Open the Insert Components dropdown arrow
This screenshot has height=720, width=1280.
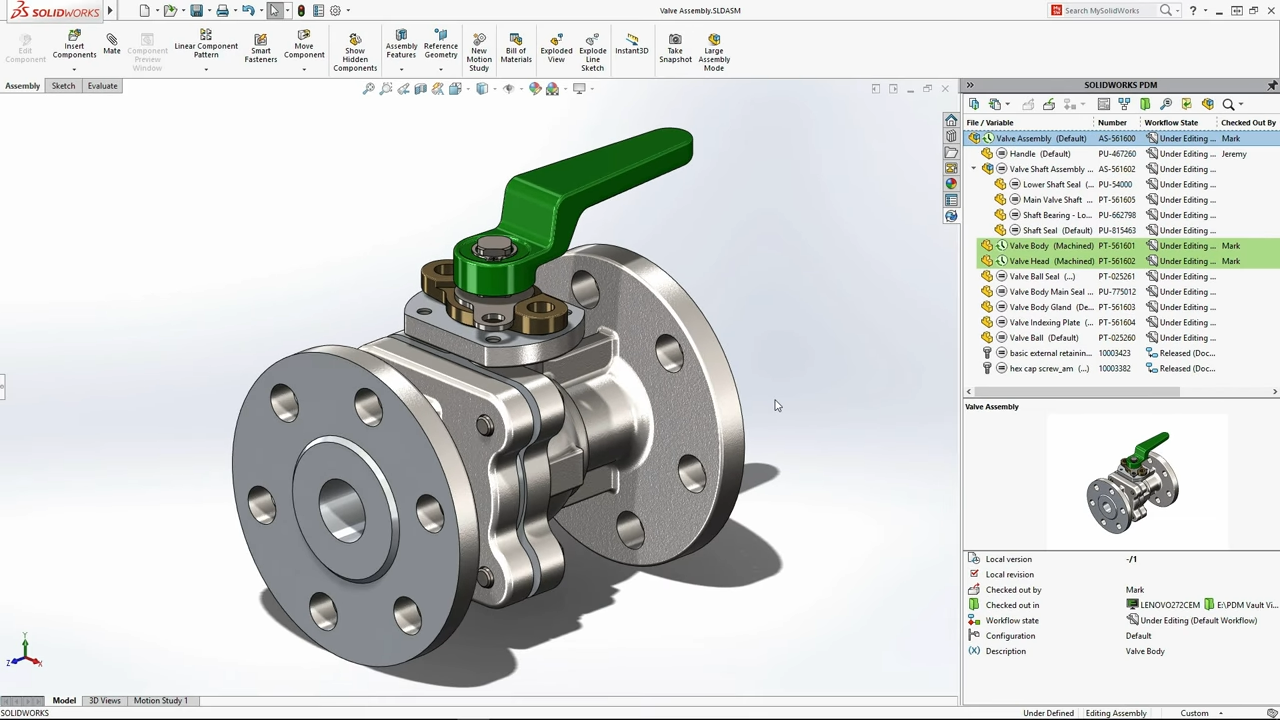coord(74,69)
